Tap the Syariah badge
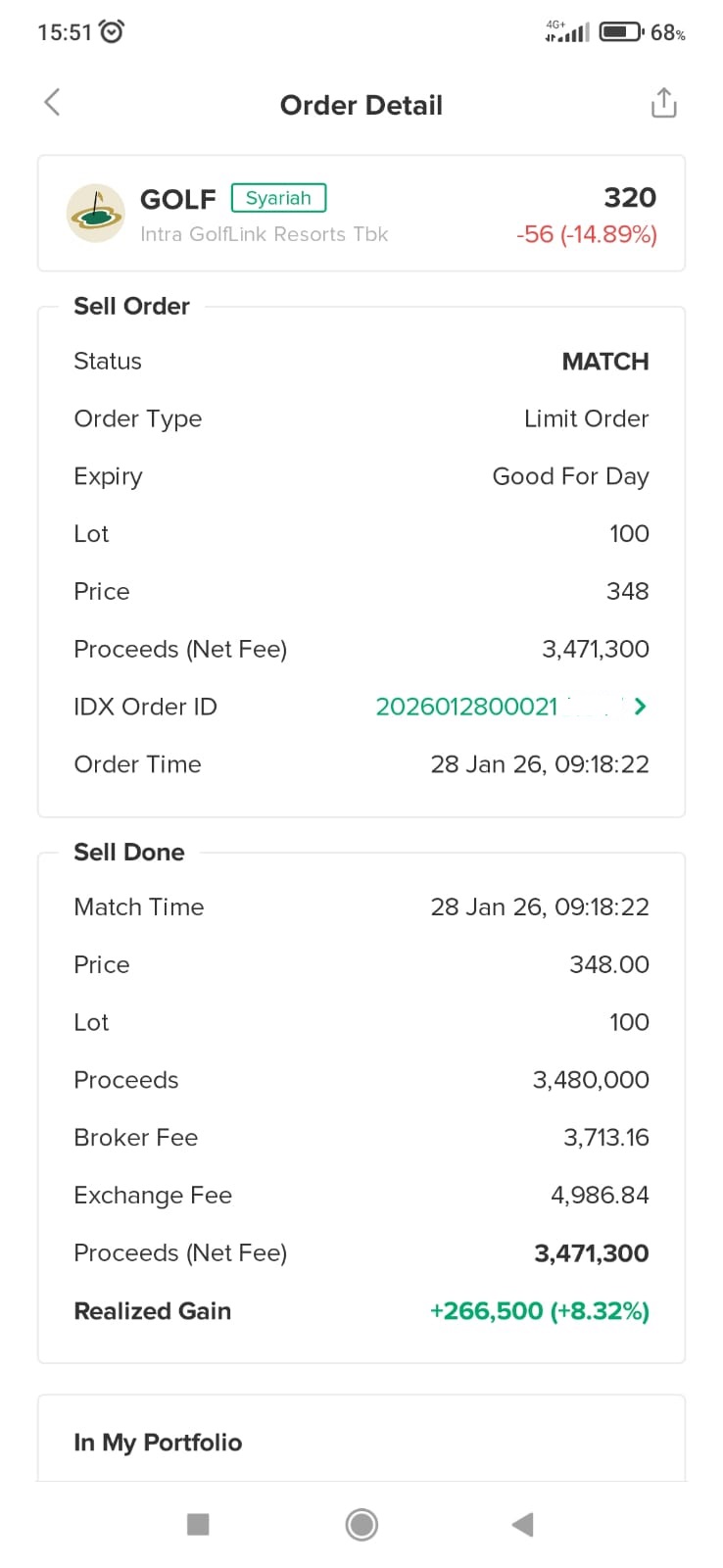The image size is (723, 1568). point(278,198)
